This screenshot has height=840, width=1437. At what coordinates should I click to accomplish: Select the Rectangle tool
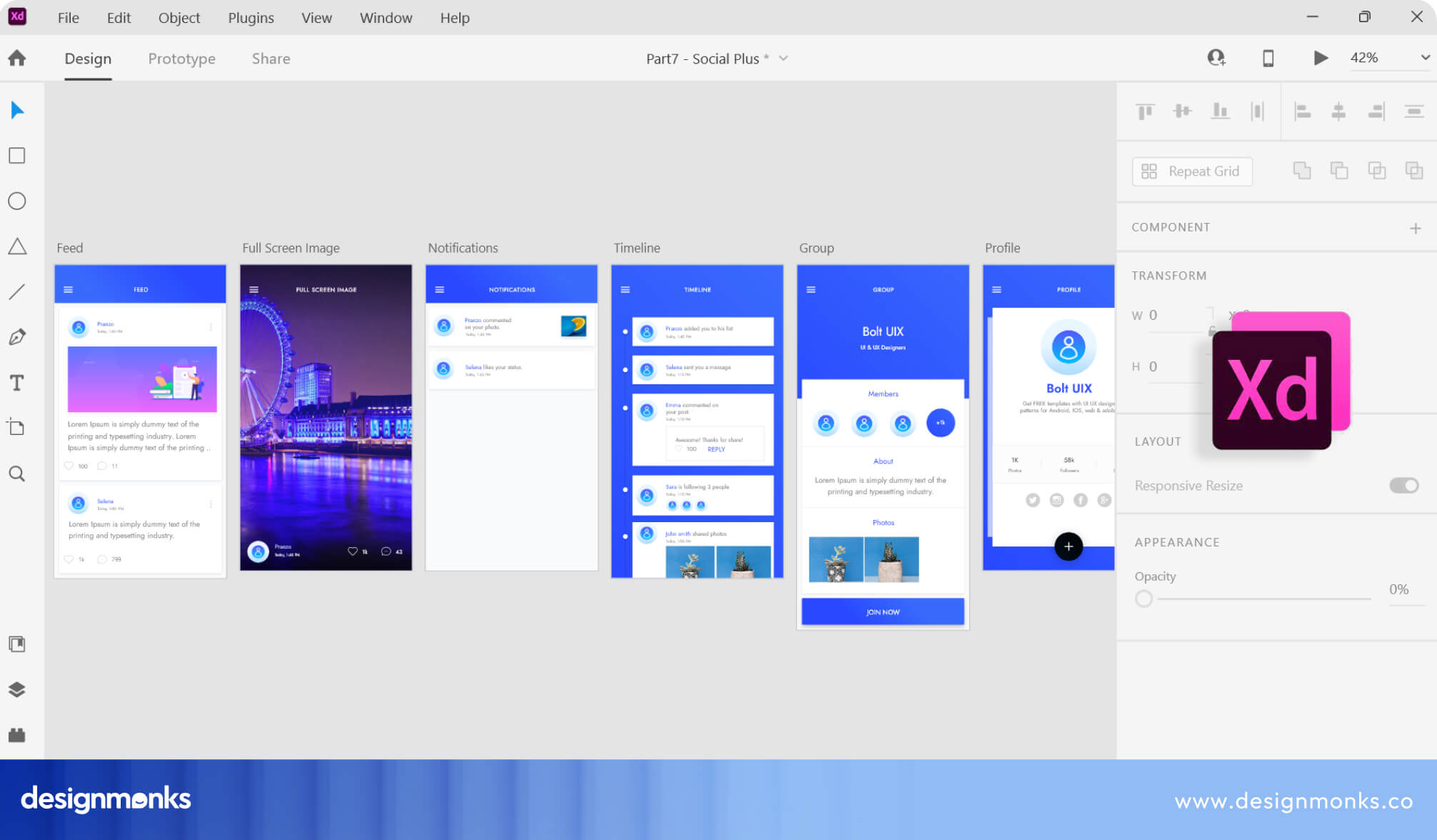click(x=16, y=155)
